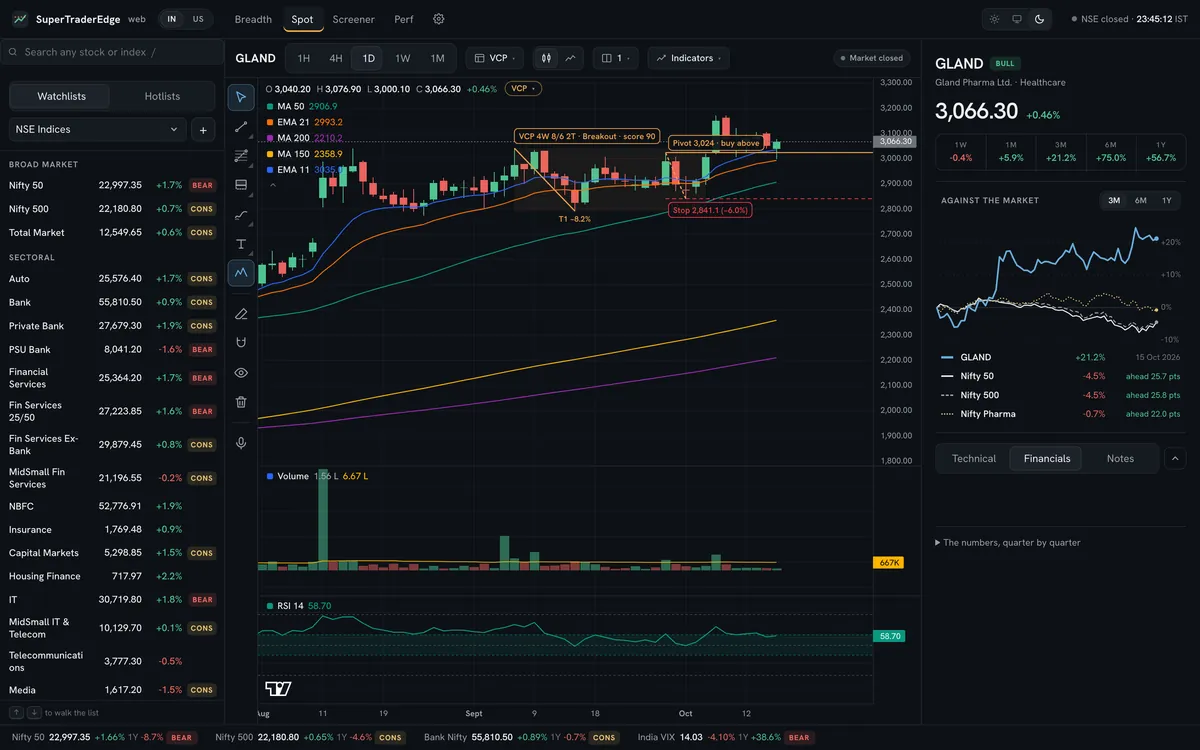Toggle drawings visibility with the eye icon
Viewport: 1200px width, 750px height.
(241, 372)
